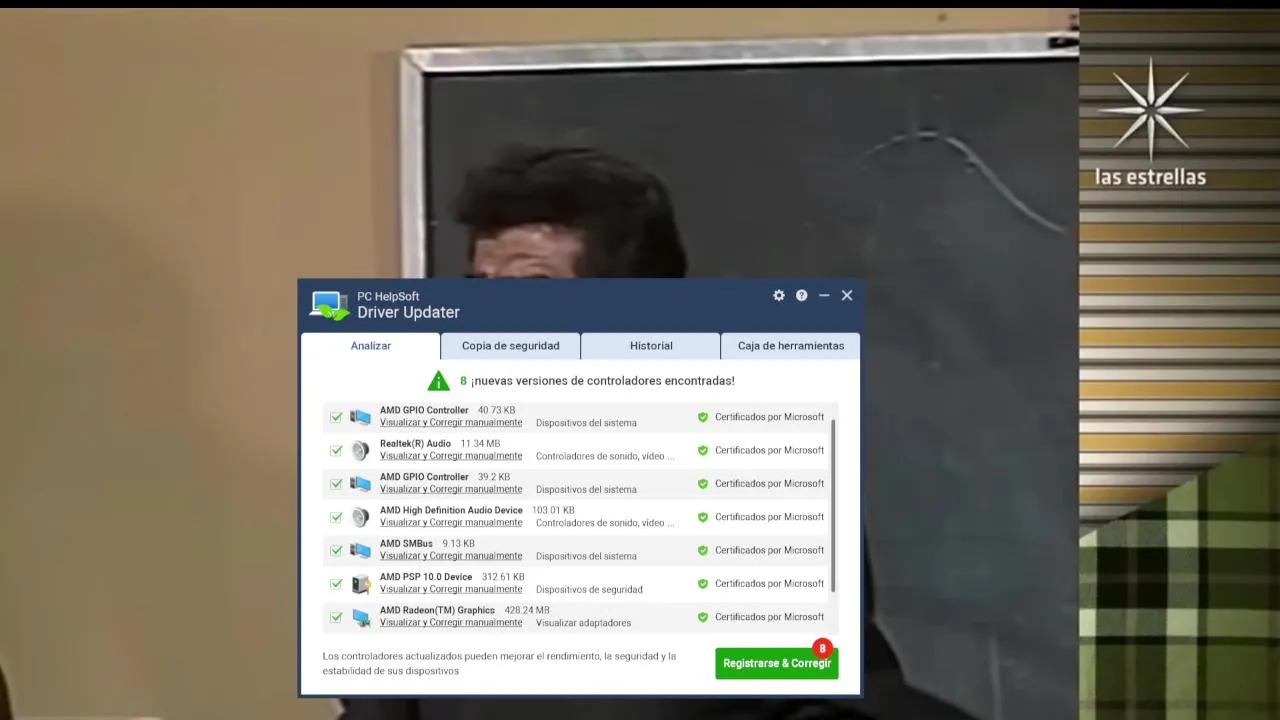This screenshot has height=720, width=1280.
Task: Click the Microsoft certified shield for AMD High Definition Audio
Action: [703, 517]
